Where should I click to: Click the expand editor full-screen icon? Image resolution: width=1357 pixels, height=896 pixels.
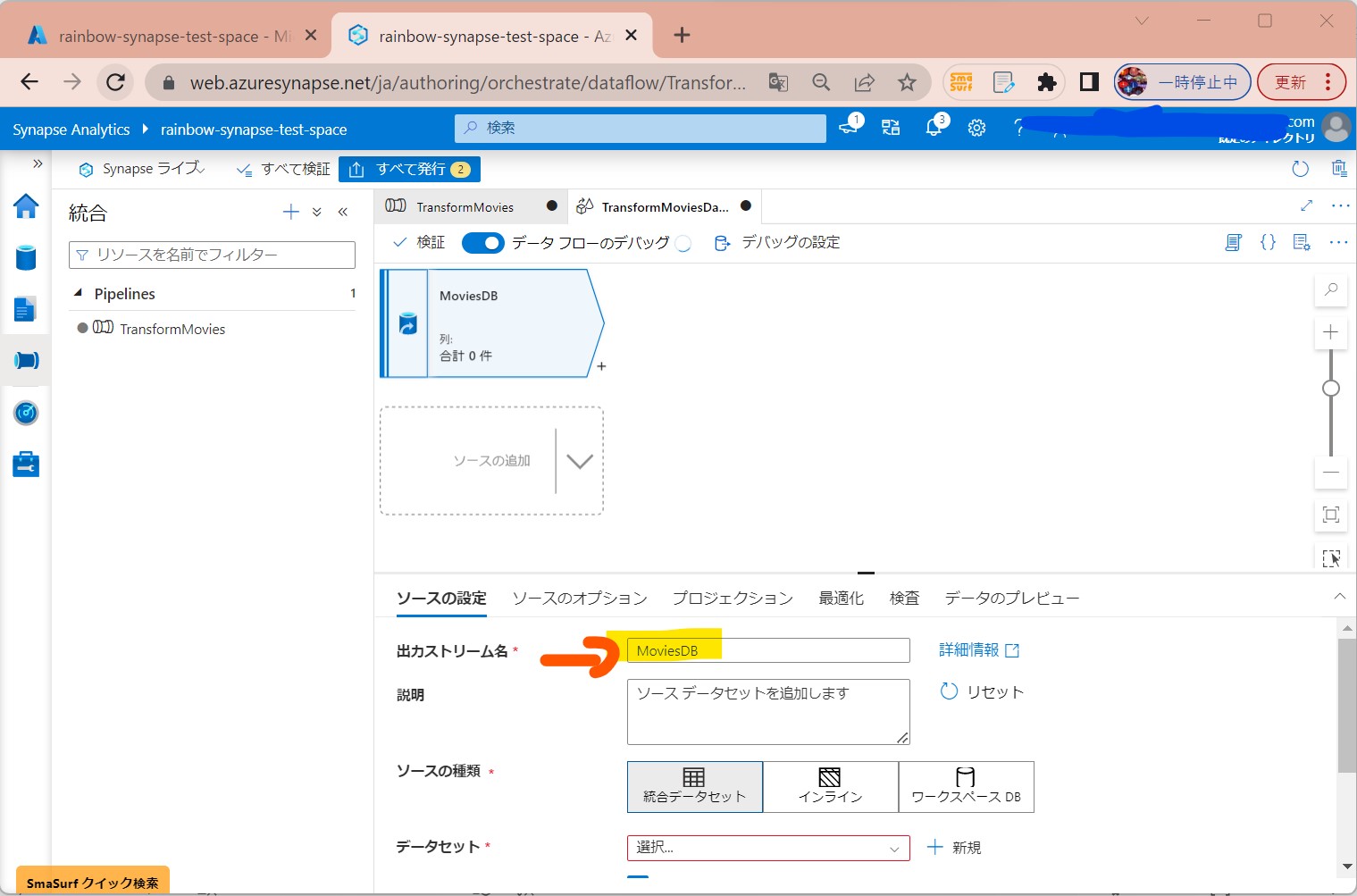pyautogui.click(x=1306, y=205)
